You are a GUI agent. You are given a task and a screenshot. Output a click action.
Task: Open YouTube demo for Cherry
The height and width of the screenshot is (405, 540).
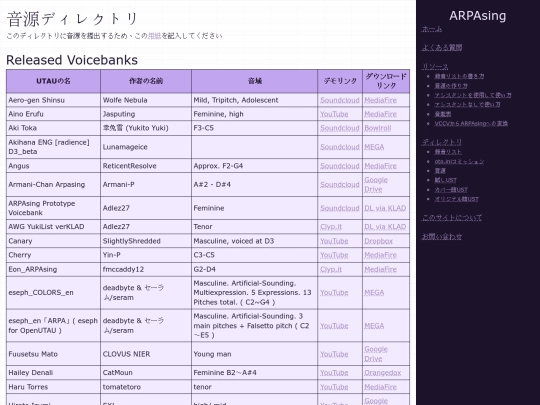pos(334,255)
